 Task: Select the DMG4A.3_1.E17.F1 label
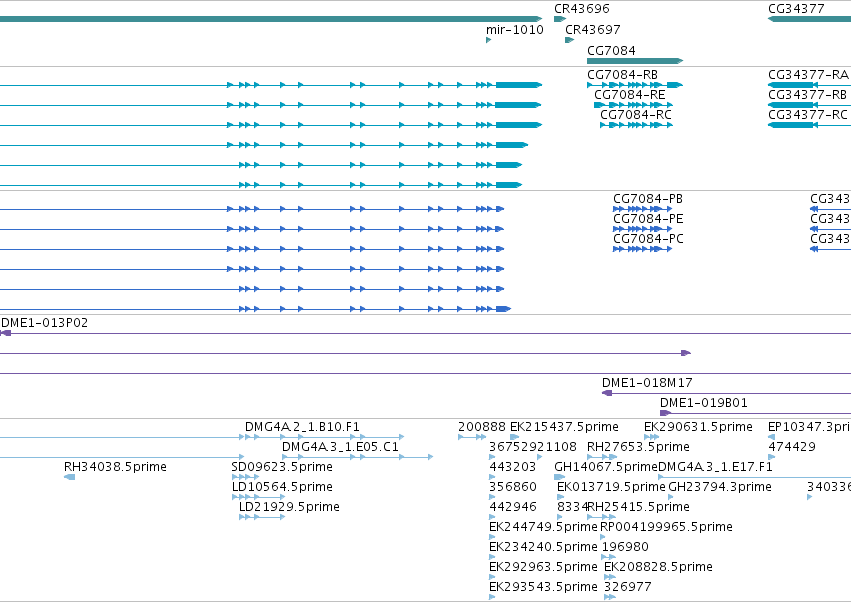[715, 467]
